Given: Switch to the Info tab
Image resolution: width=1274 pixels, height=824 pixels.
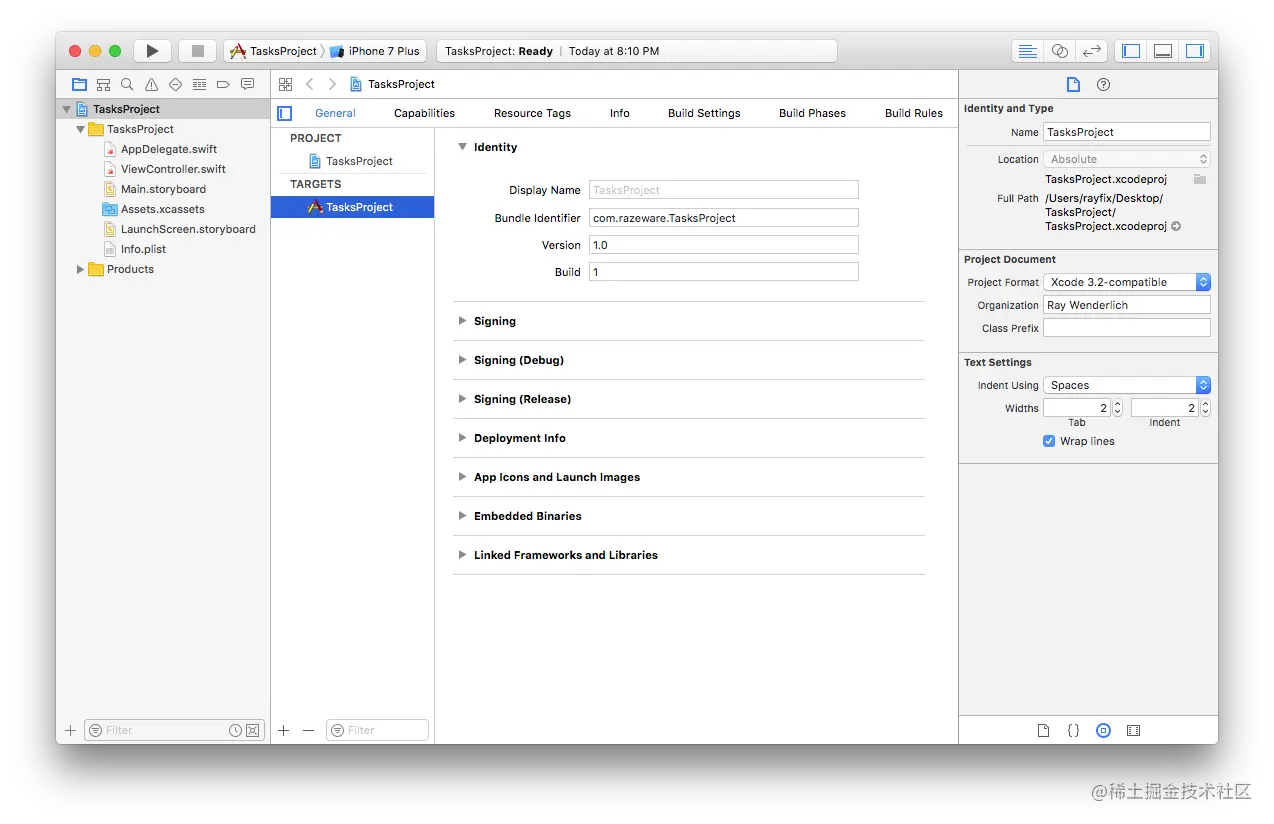Looking at the screenshot, I should tap(620, 113).
